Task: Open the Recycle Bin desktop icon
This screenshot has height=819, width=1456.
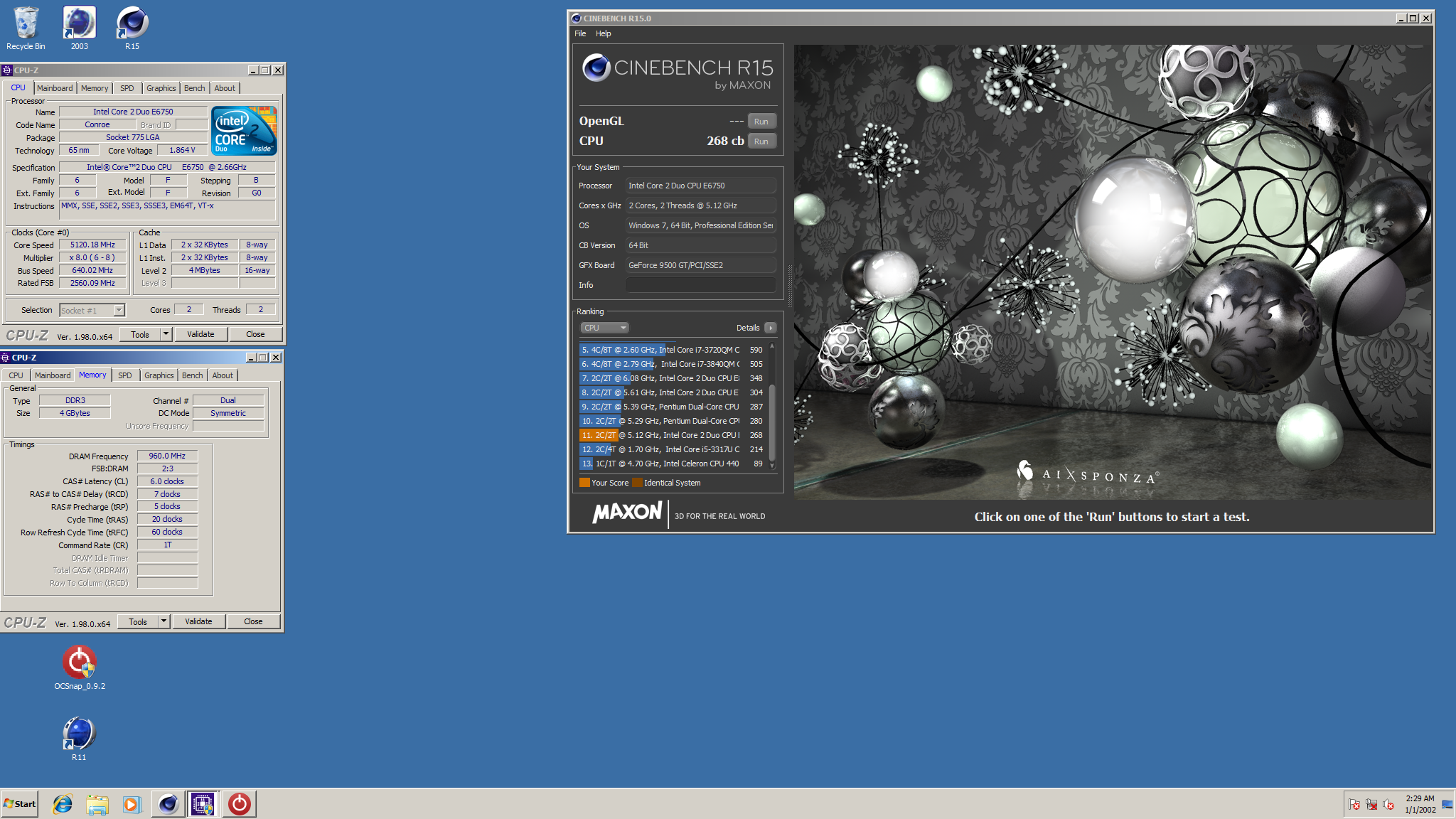Action: point(26,28)
